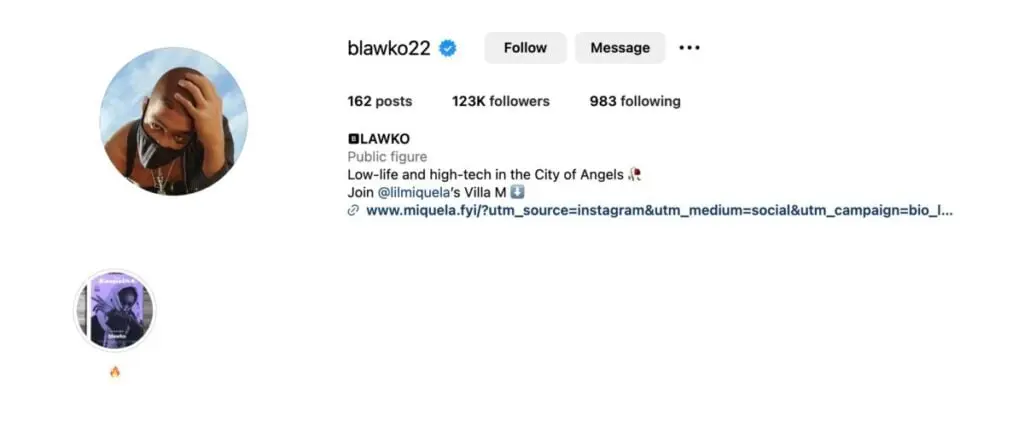Click the blue verified badge icon
The height and width of the screenshot is (428, 1024).
click(447, 48)
